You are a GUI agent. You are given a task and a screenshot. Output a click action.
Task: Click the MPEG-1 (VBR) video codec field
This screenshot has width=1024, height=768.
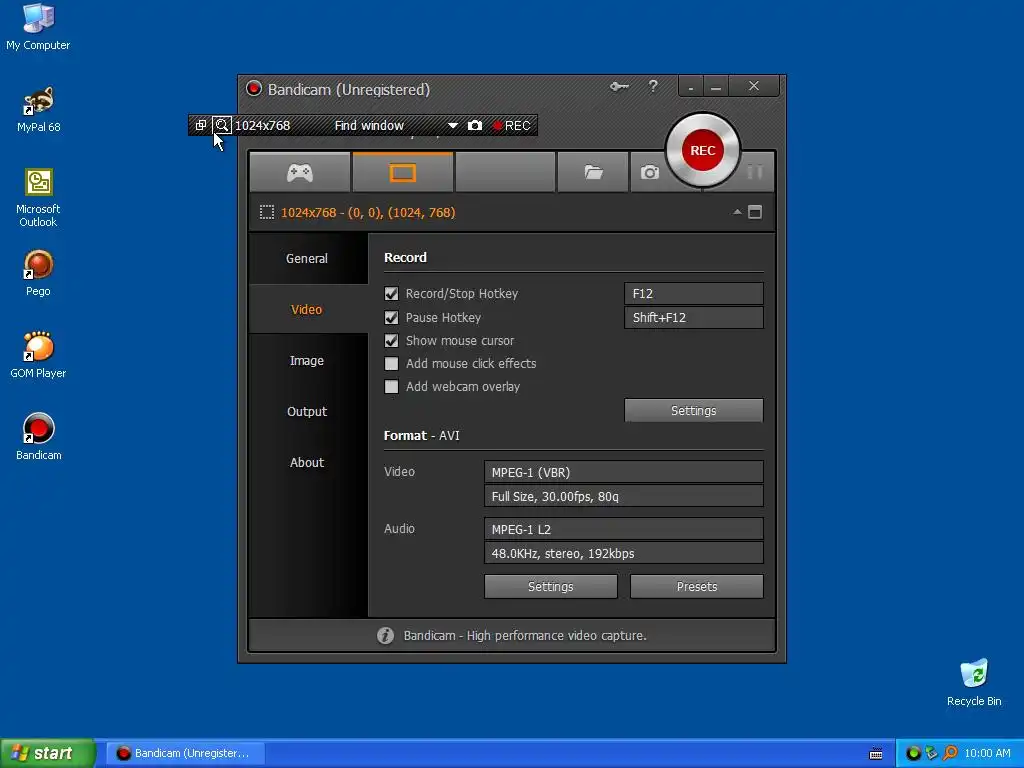pyautogui.click(x=624, y=472)
